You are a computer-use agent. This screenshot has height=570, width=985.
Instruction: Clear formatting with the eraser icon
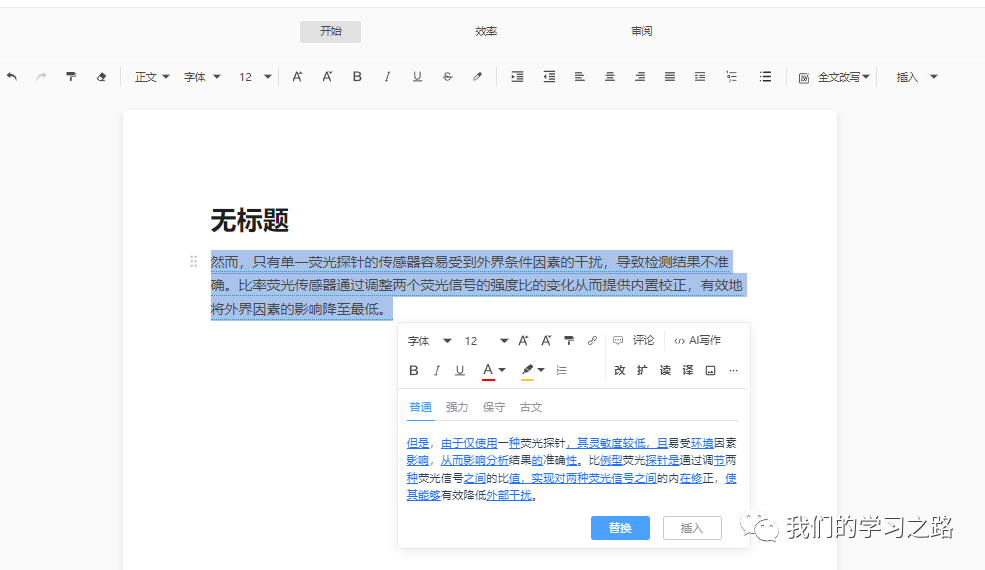click(x=101, y=77)
